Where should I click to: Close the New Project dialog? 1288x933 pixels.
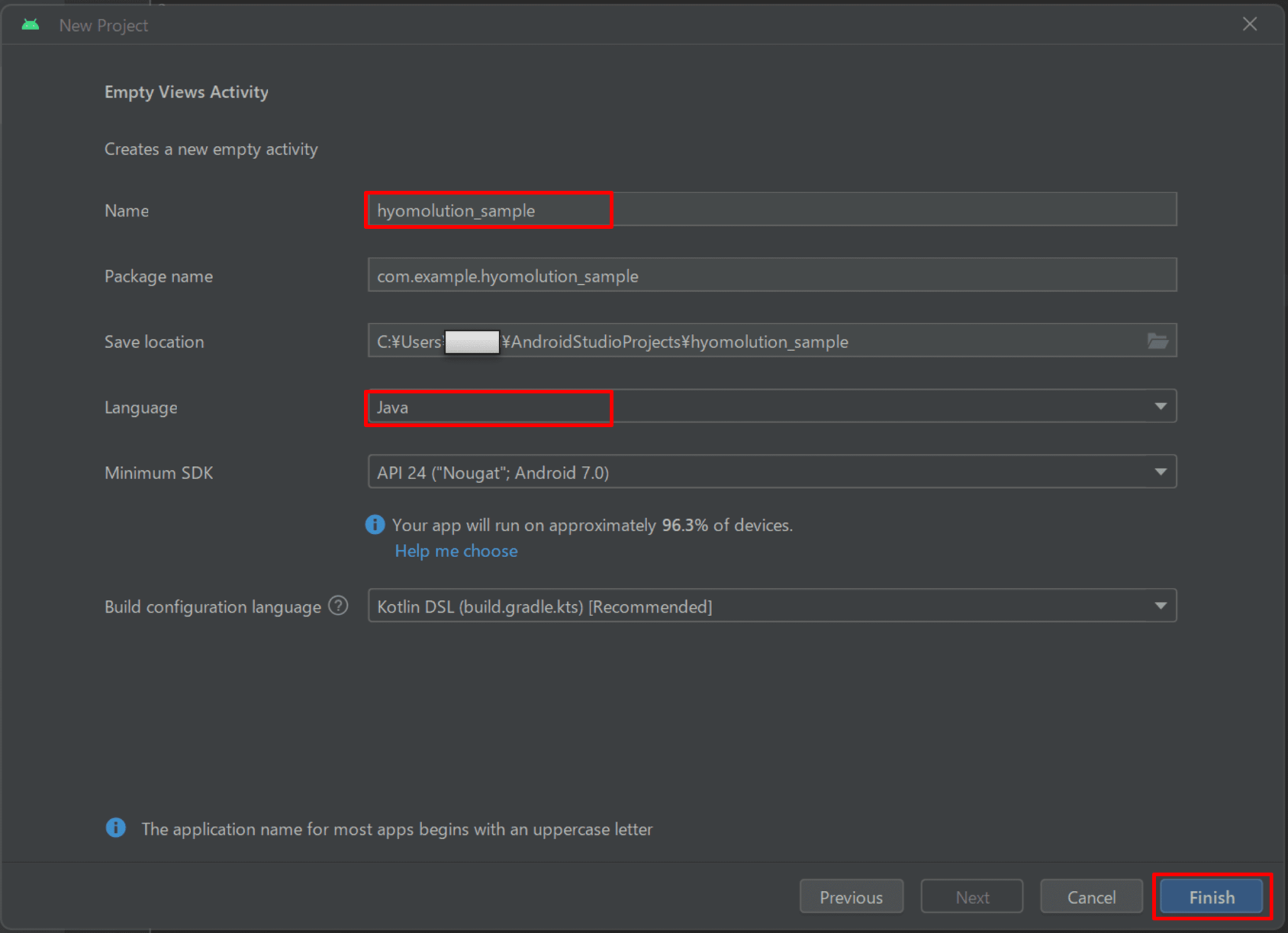tap(1249, 24)
